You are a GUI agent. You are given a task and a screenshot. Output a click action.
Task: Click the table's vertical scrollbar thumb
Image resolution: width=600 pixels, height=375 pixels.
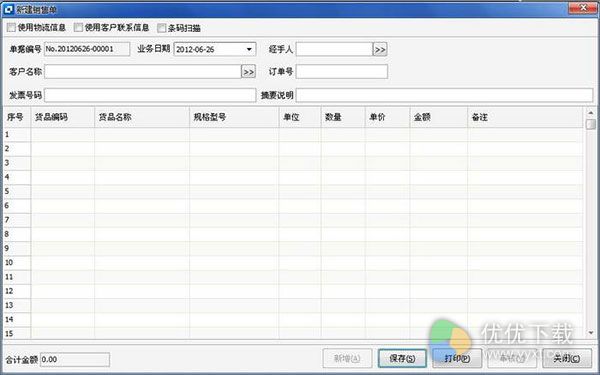coord(590,124)
